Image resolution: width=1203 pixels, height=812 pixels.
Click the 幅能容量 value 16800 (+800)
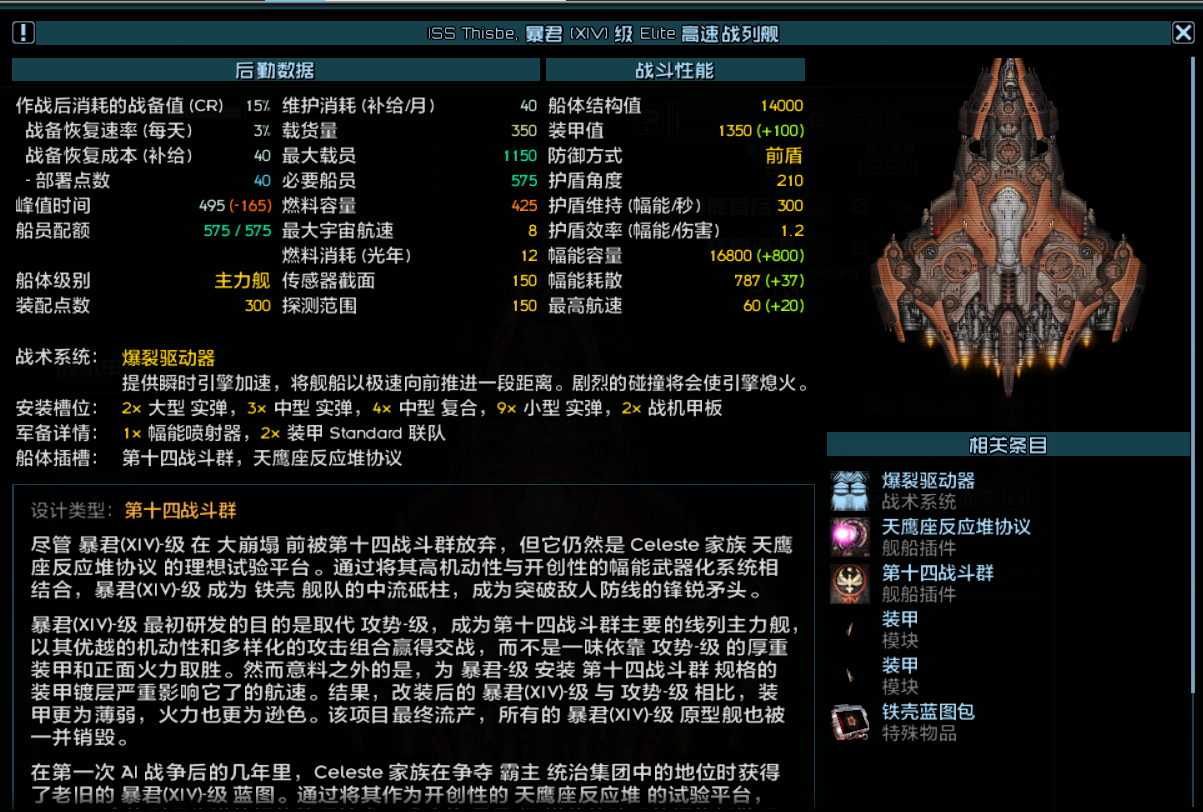[x=756, y=256]
